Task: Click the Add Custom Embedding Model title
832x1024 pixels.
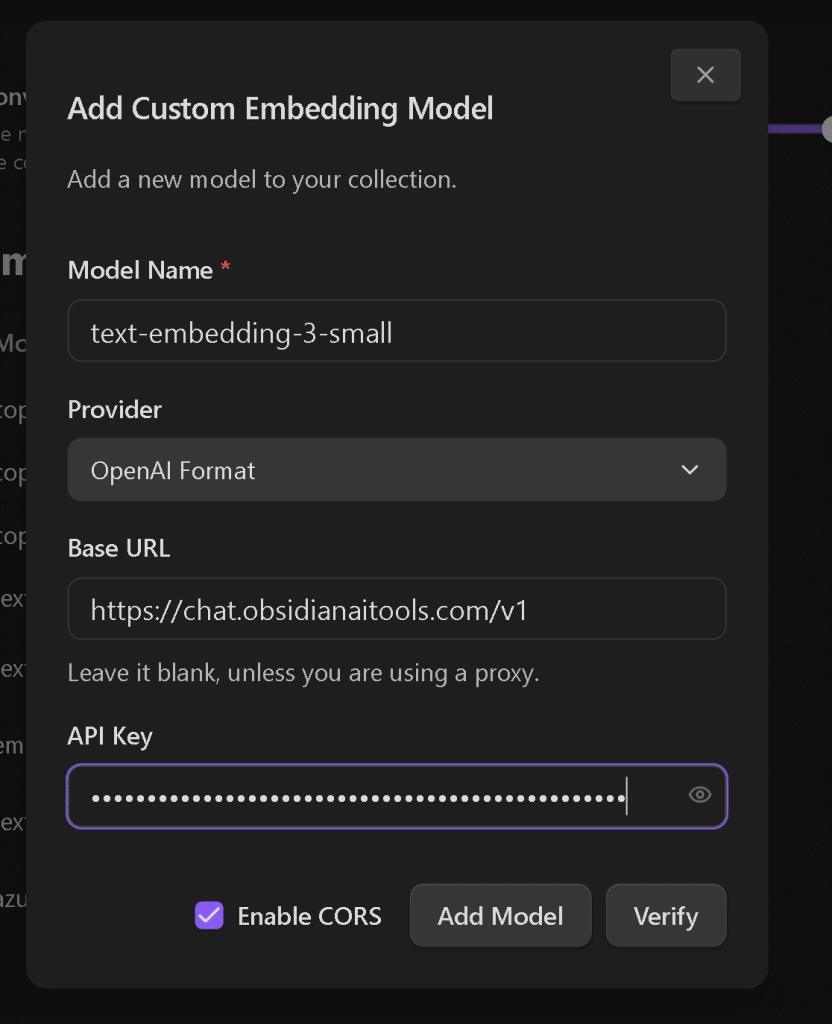Action: (x=280, y=109)
